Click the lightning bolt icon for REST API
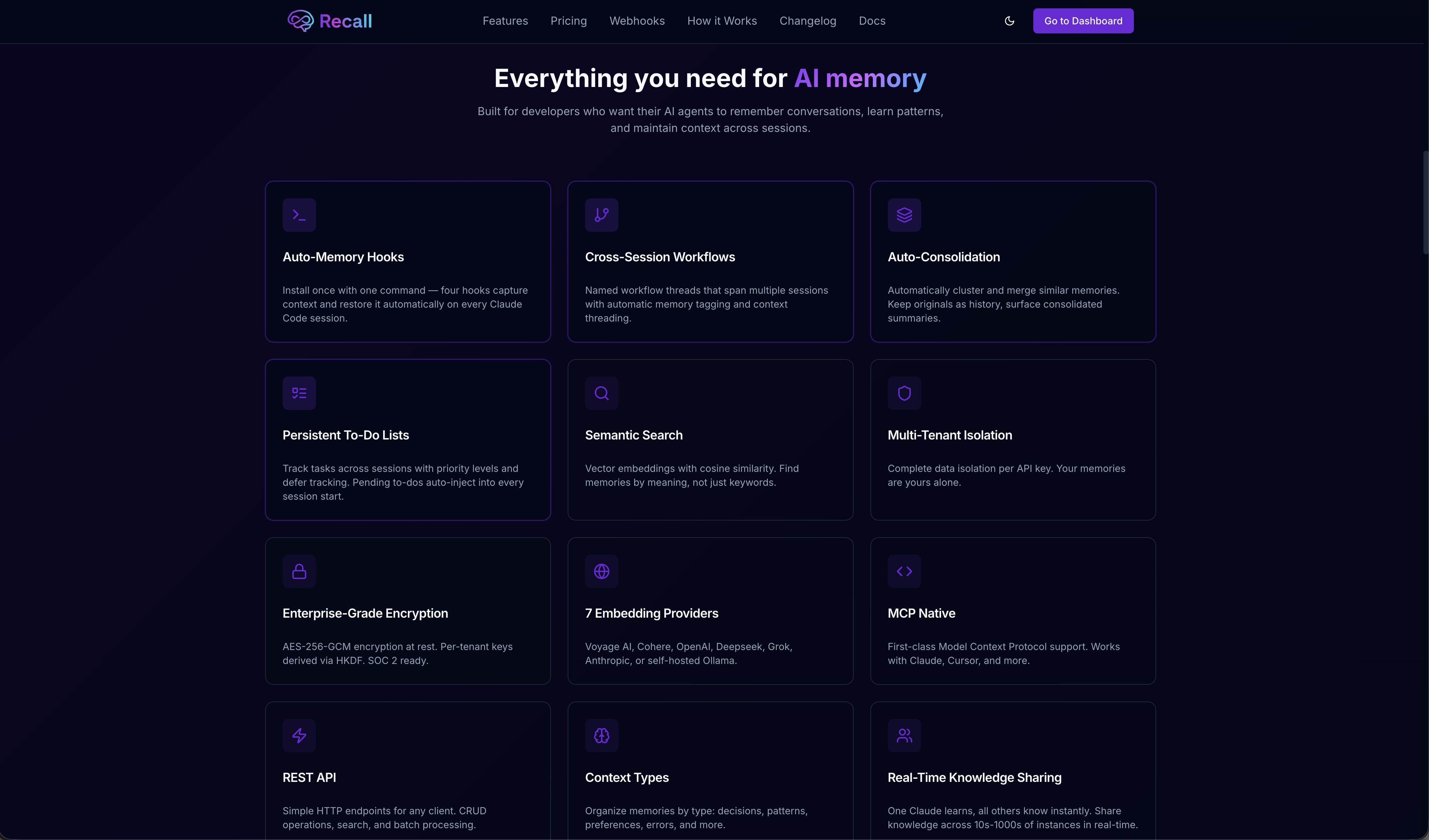 pyautogui.click(x=299, y=736)
